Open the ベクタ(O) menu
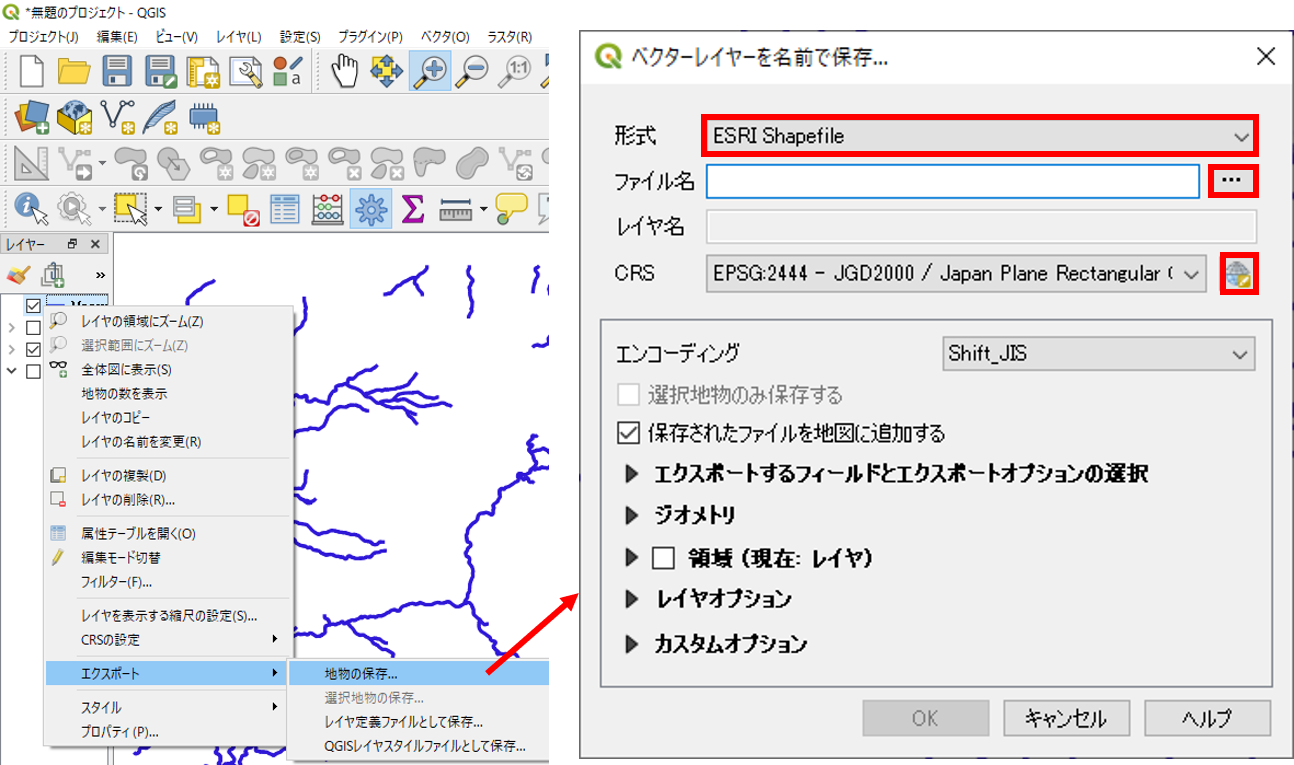The image size is (1294, 765). tap(447, 37)
